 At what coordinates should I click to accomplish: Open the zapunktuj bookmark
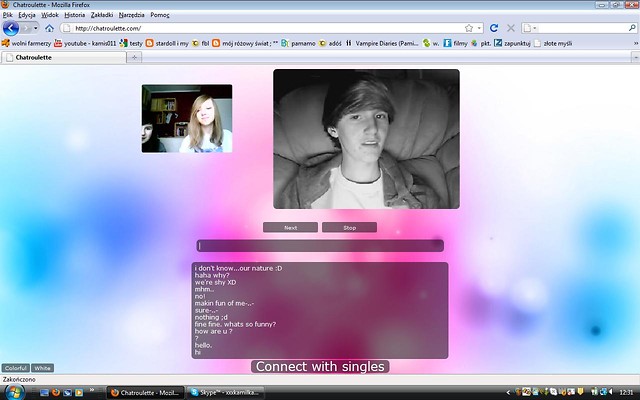click(512, 43)
